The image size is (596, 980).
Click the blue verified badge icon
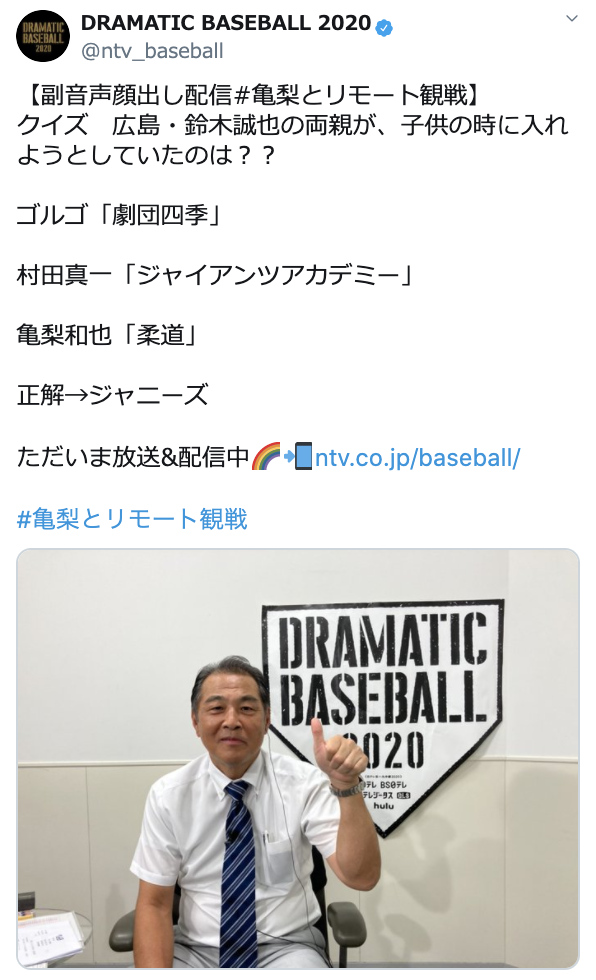(384, 27)
